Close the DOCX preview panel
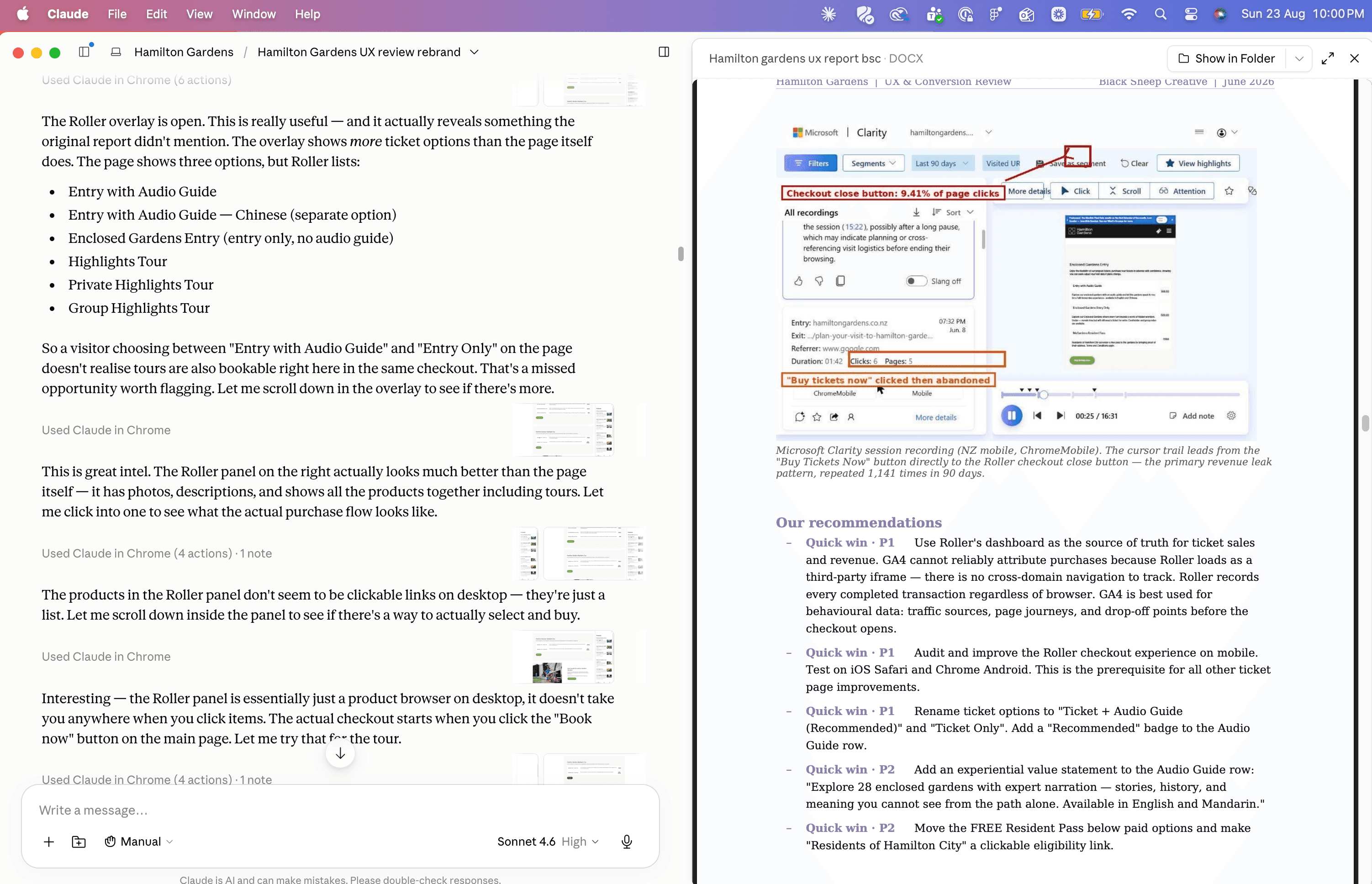 click(x=1355, y=58)
